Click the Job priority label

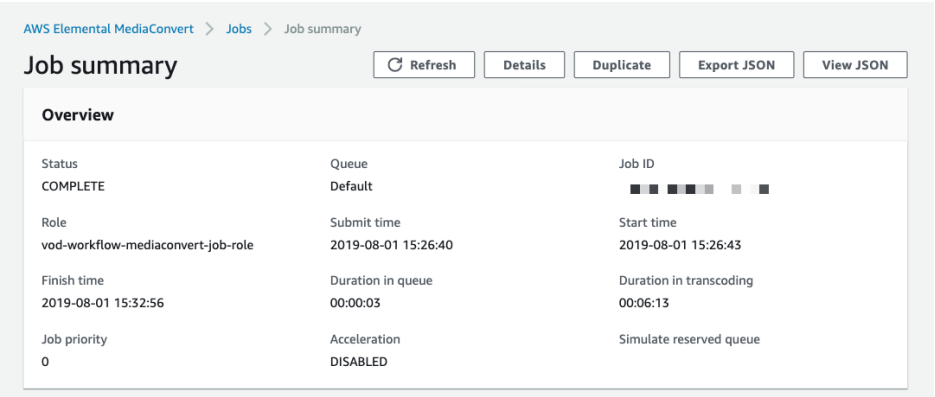(x=74, y=339)
